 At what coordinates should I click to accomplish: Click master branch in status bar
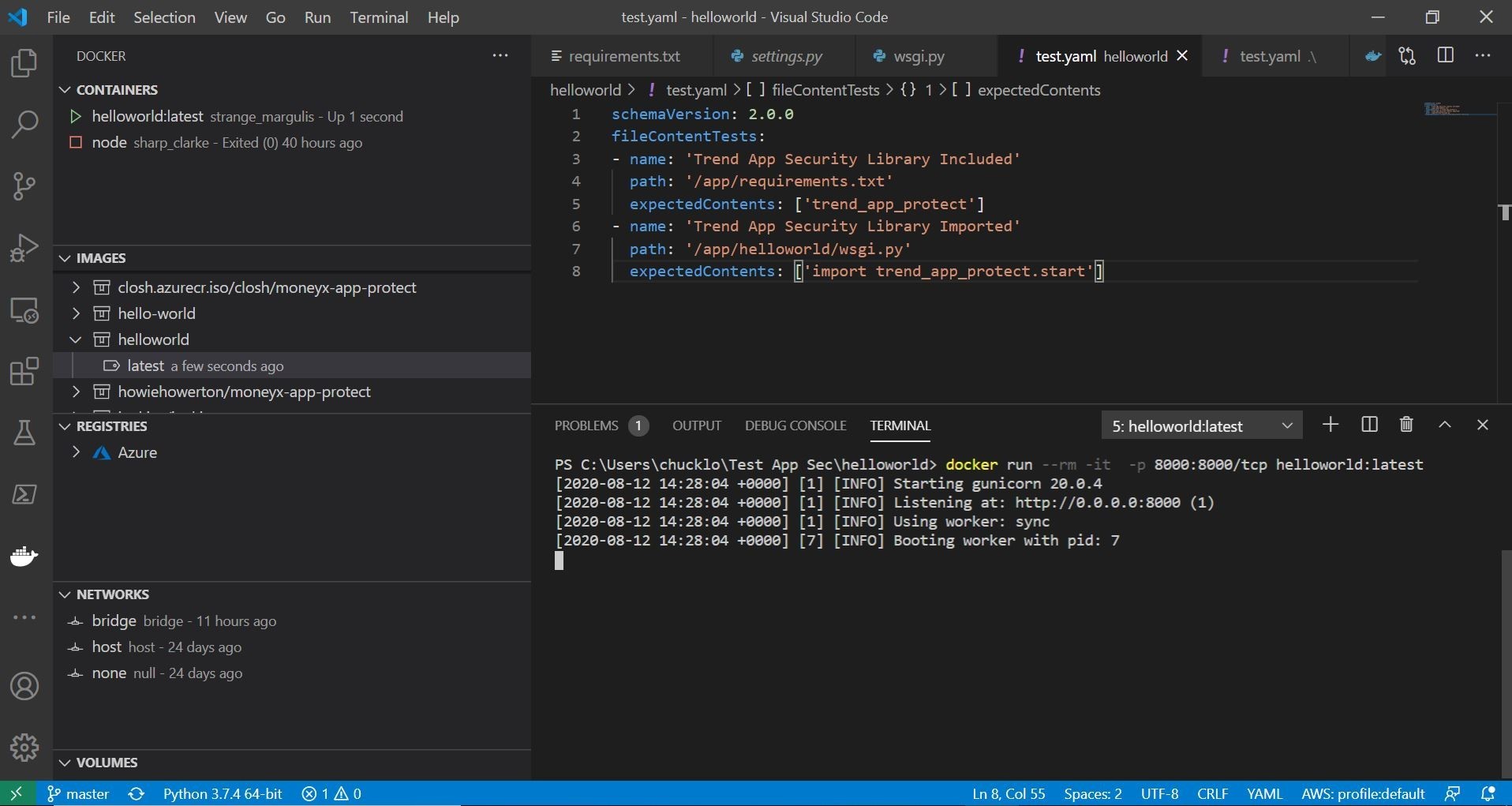point(78,793)
